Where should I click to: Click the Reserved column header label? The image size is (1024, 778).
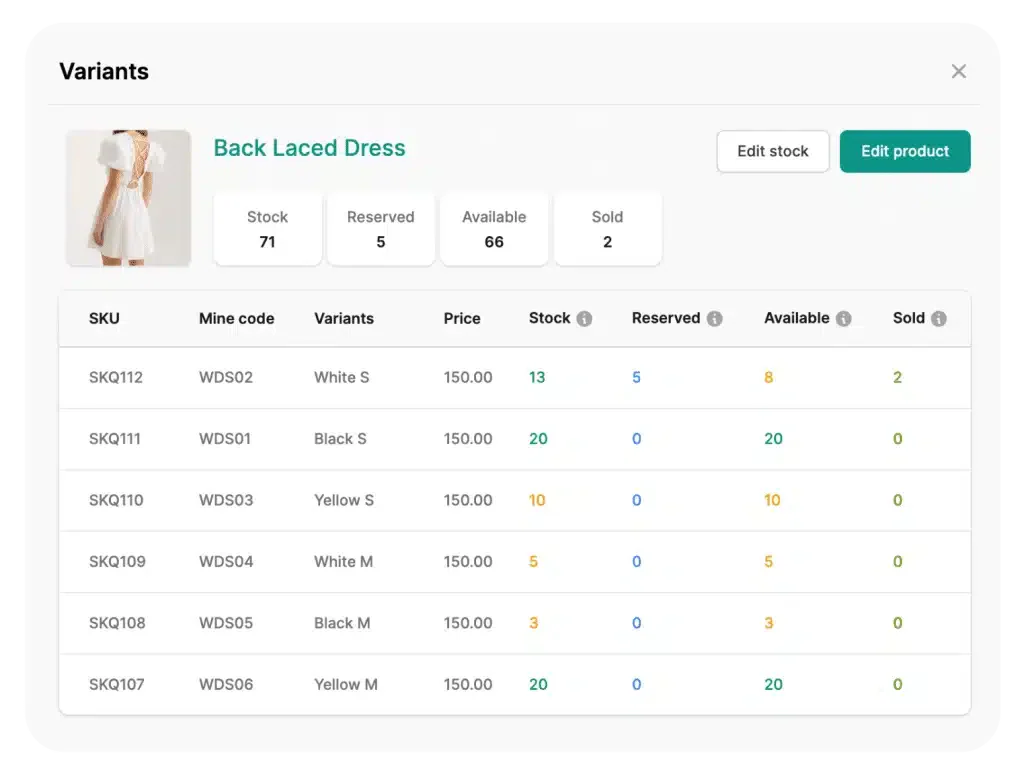point(665,318)
